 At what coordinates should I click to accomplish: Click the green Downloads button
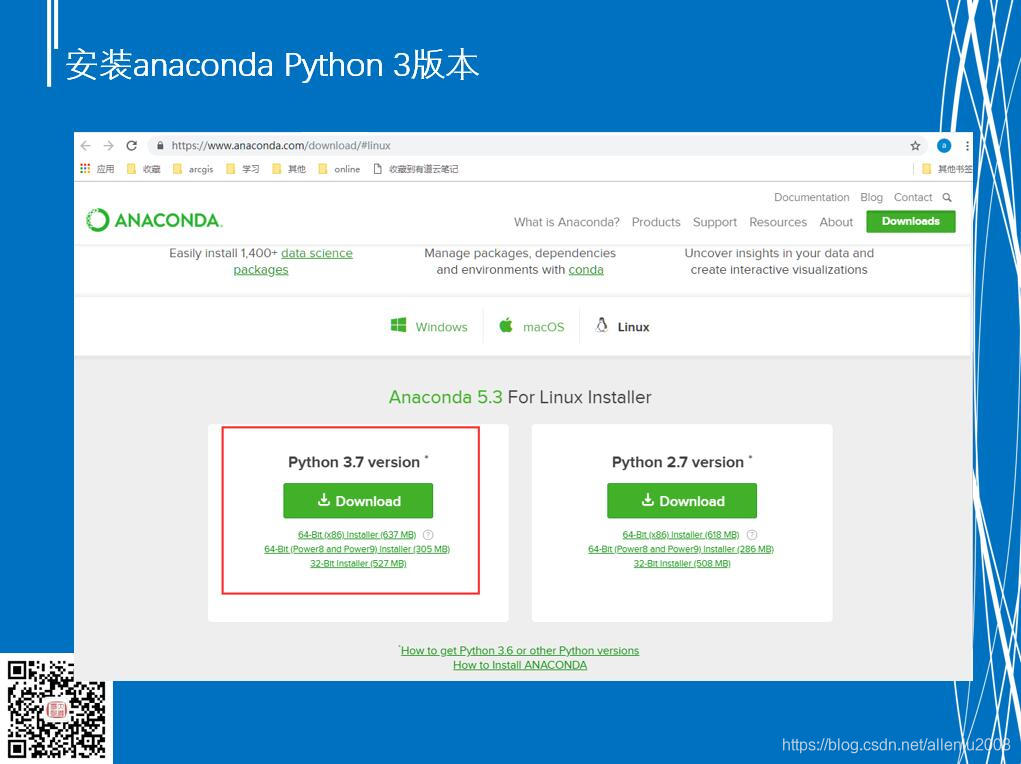tap(910, 221)
